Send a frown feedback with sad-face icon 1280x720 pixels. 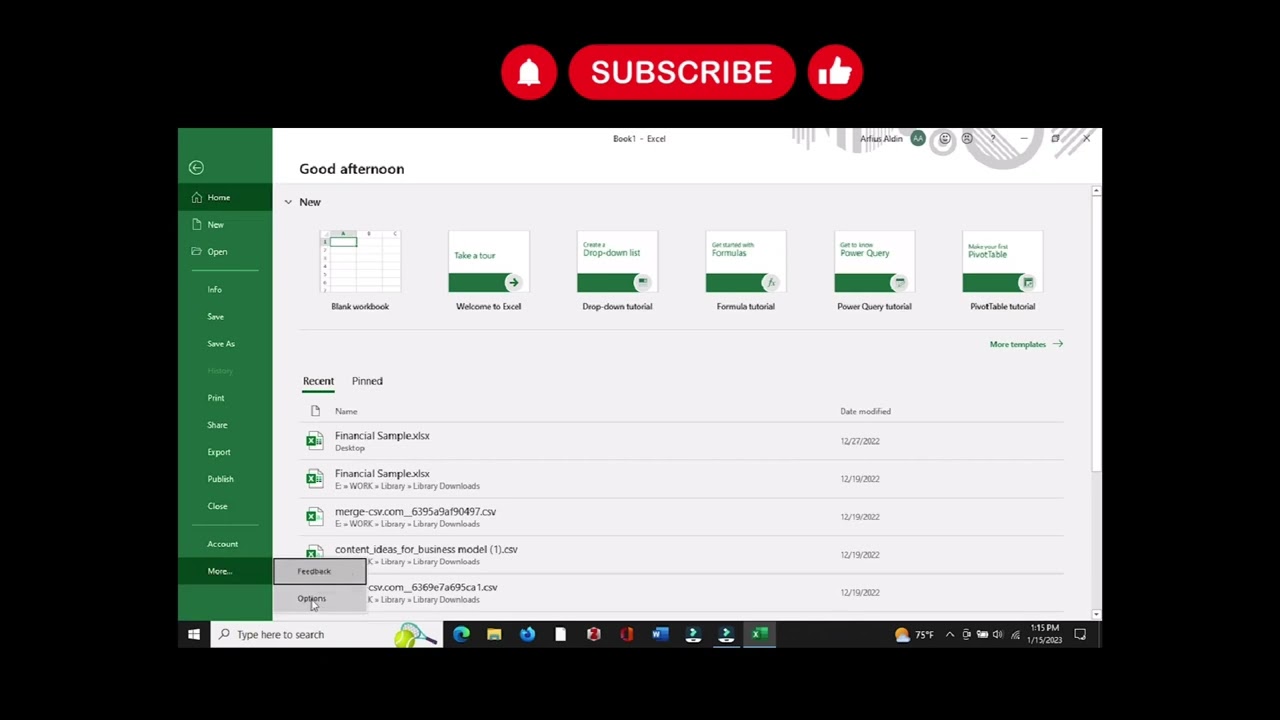tap(967, 139)
